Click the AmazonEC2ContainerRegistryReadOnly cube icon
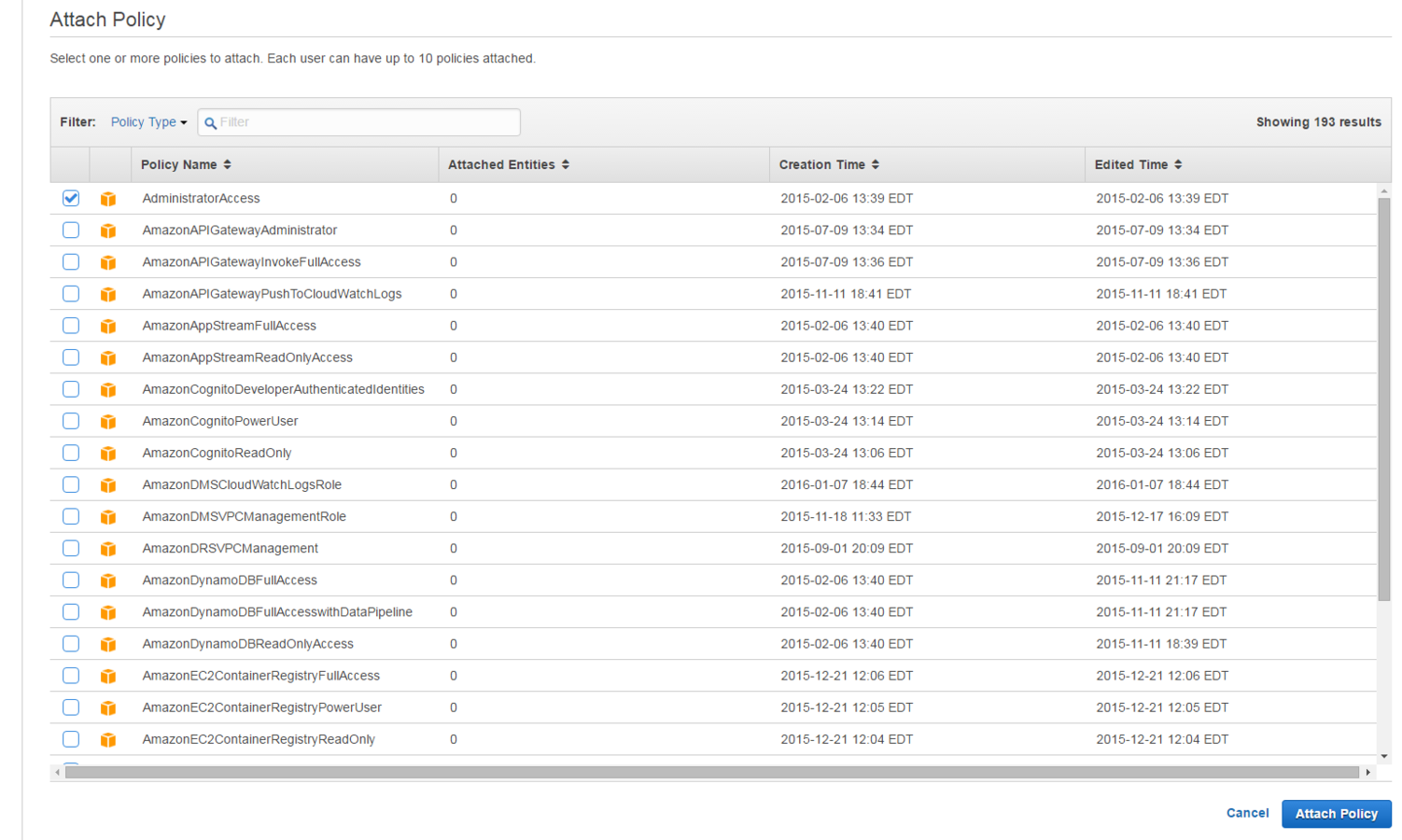Screen dimensions: 1402x840 click(108, 739)
